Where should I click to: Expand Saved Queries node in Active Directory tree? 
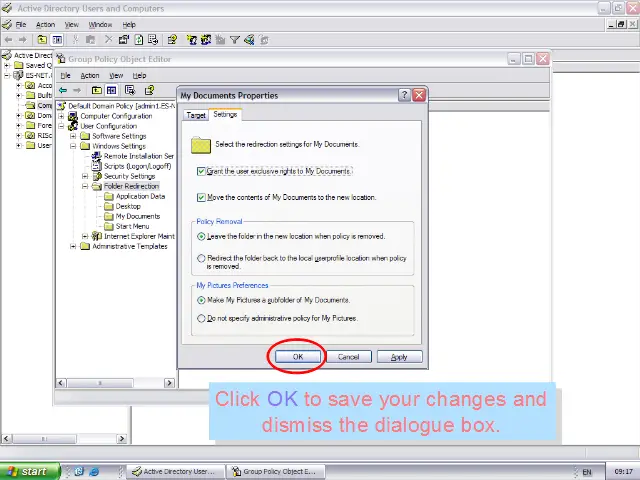pyautogui.click(x=7, y=65)
